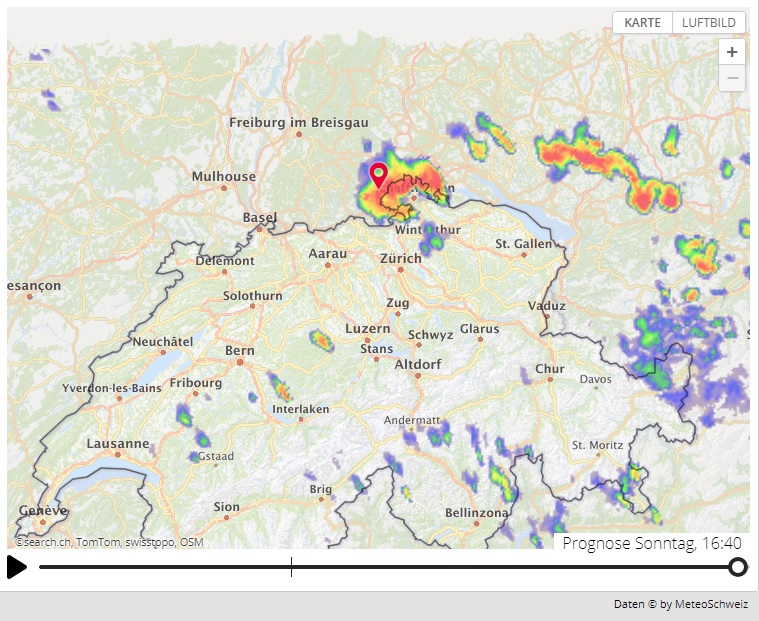Viewport: 759px width, 621px height.
Task: Click the Genève city label
Action: [43, 510]
